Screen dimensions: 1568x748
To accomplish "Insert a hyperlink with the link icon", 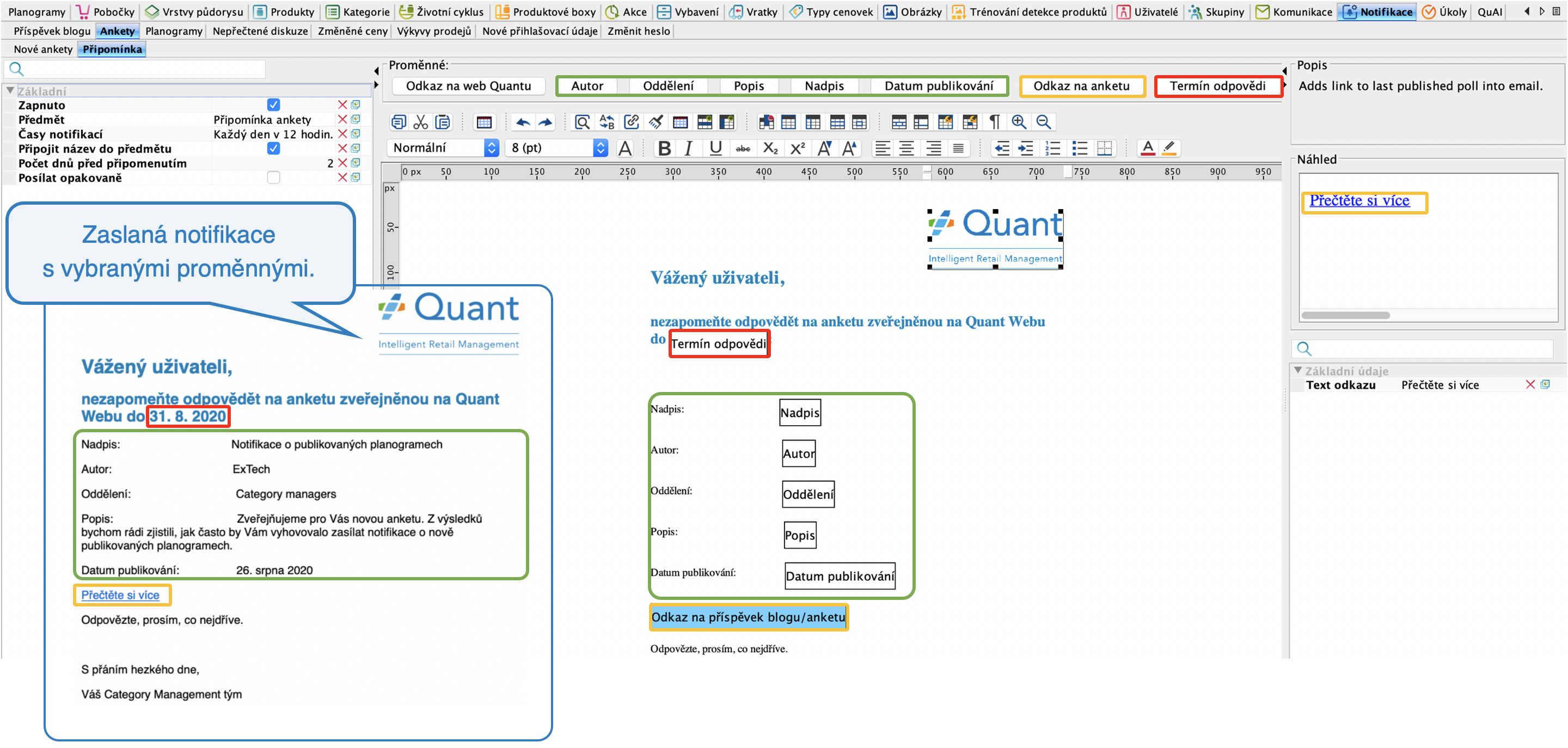I will coord(631,122).
